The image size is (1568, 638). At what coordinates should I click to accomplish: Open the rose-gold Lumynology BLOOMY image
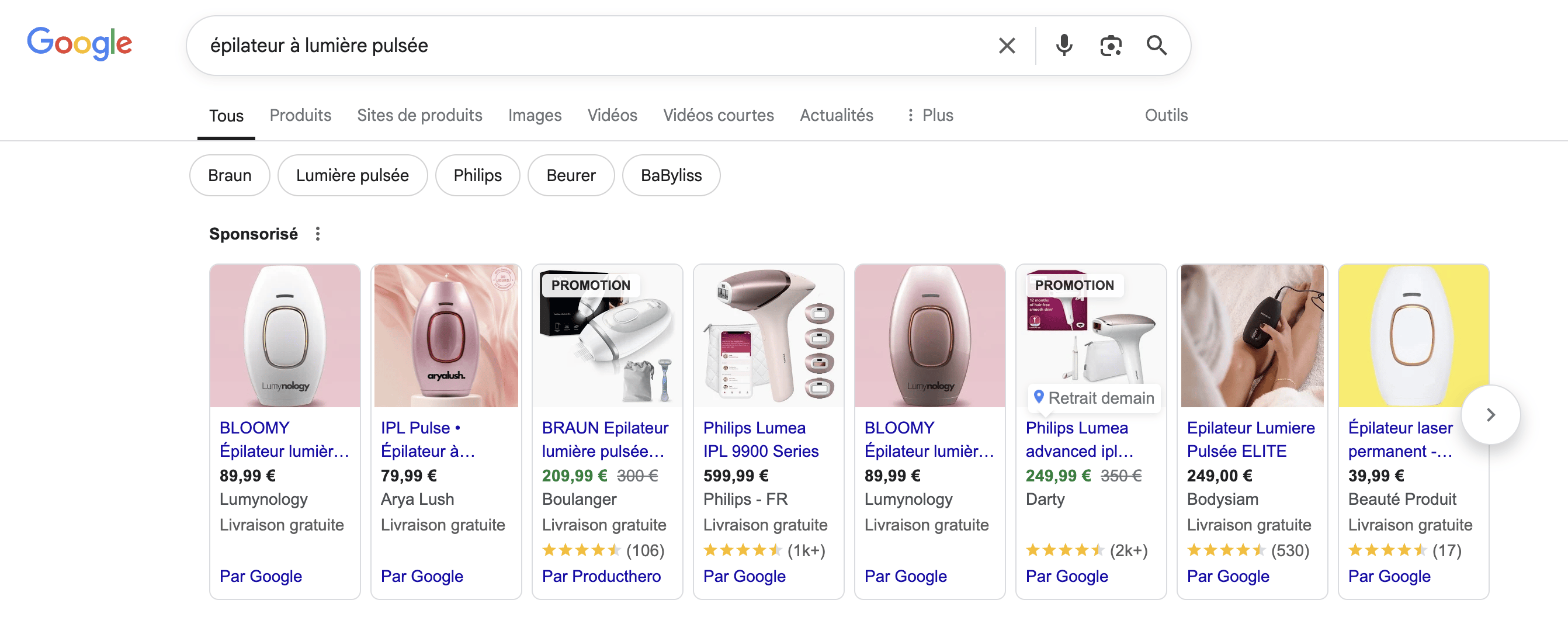click(930, 335)
